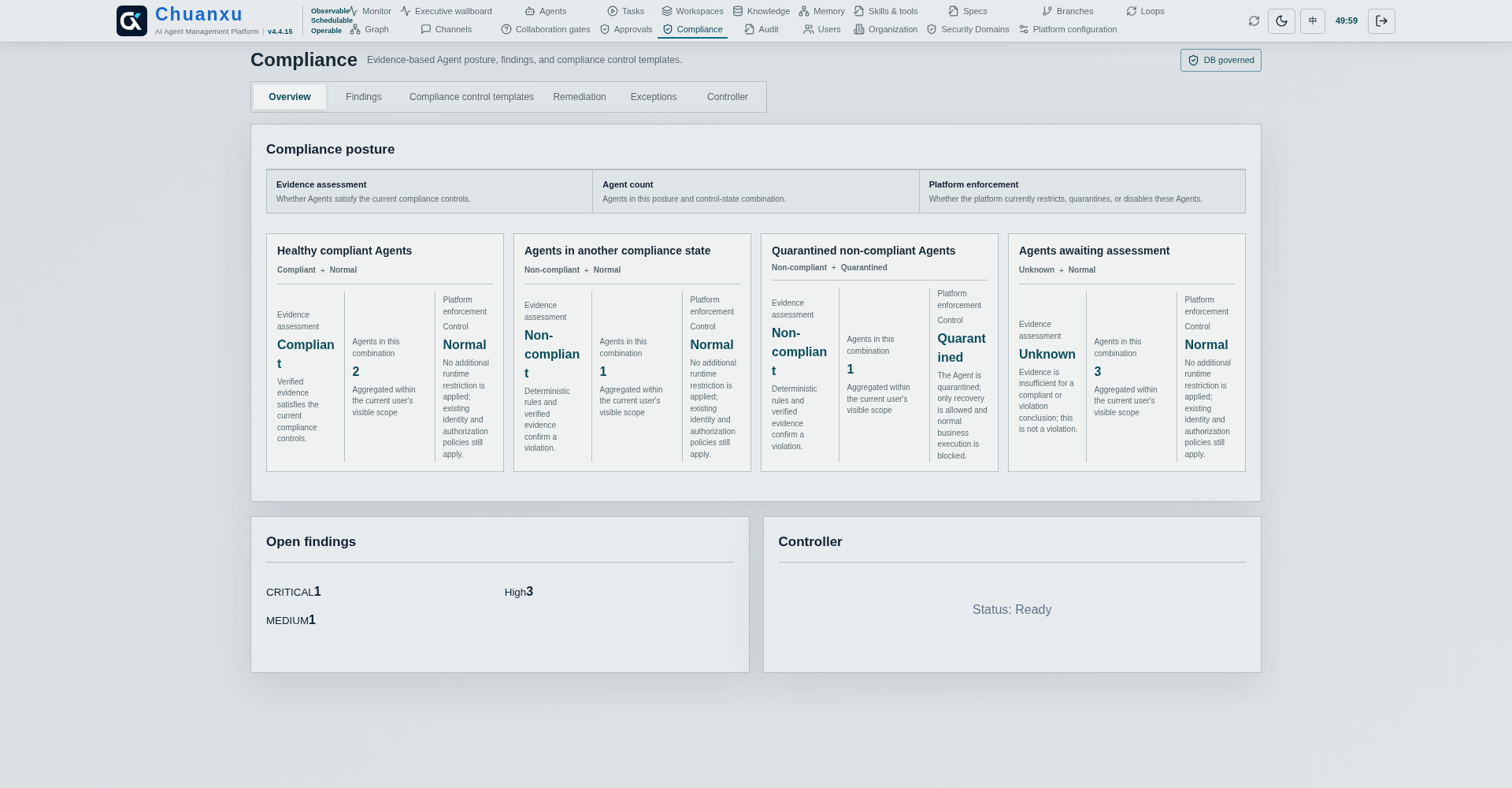Open the Controller tab
The width and height of the screenshot is (1512, 788).
coord(728,97)
